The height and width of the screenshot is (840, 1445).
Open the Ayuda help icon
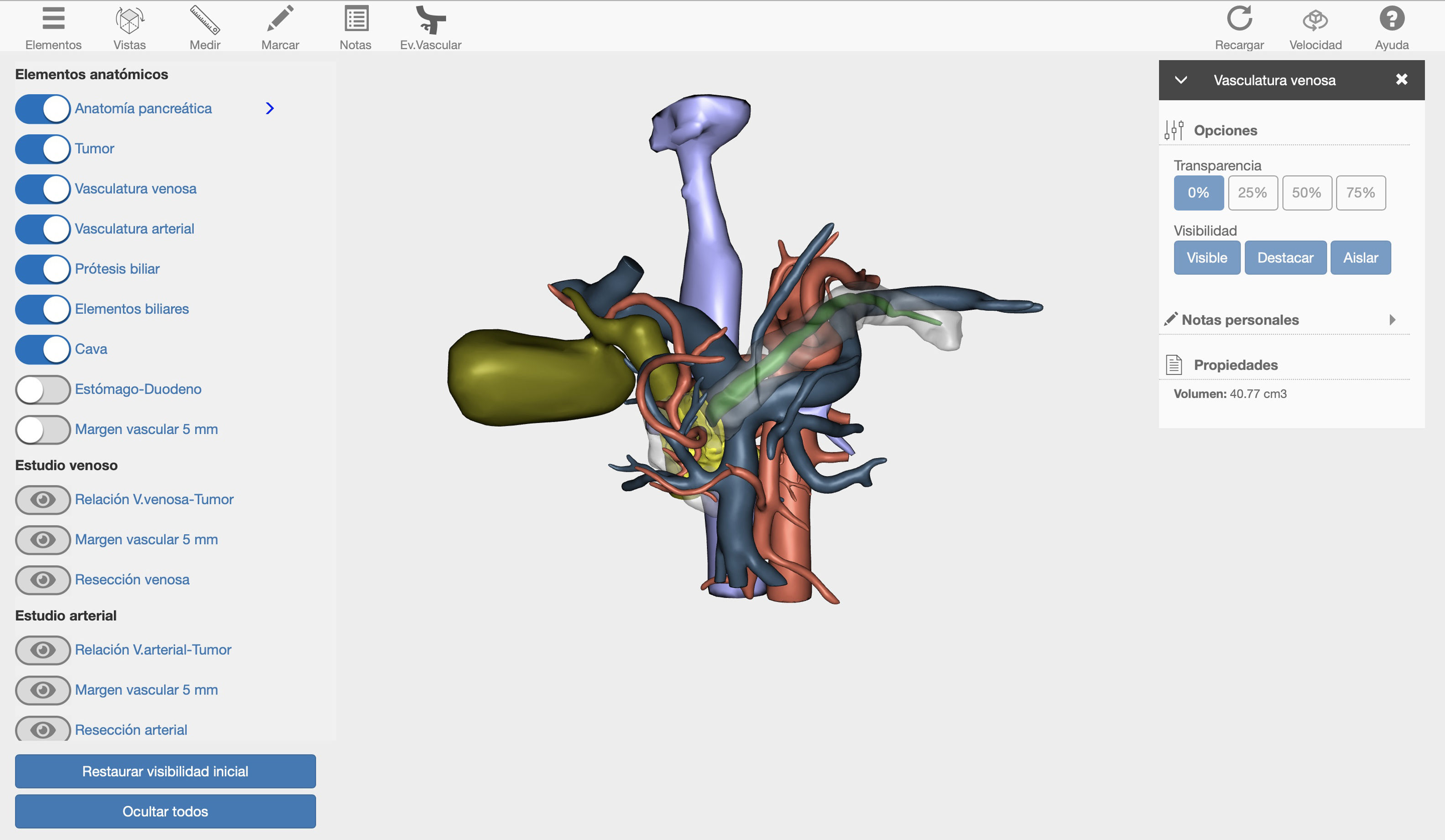[x=1391, y=19]
